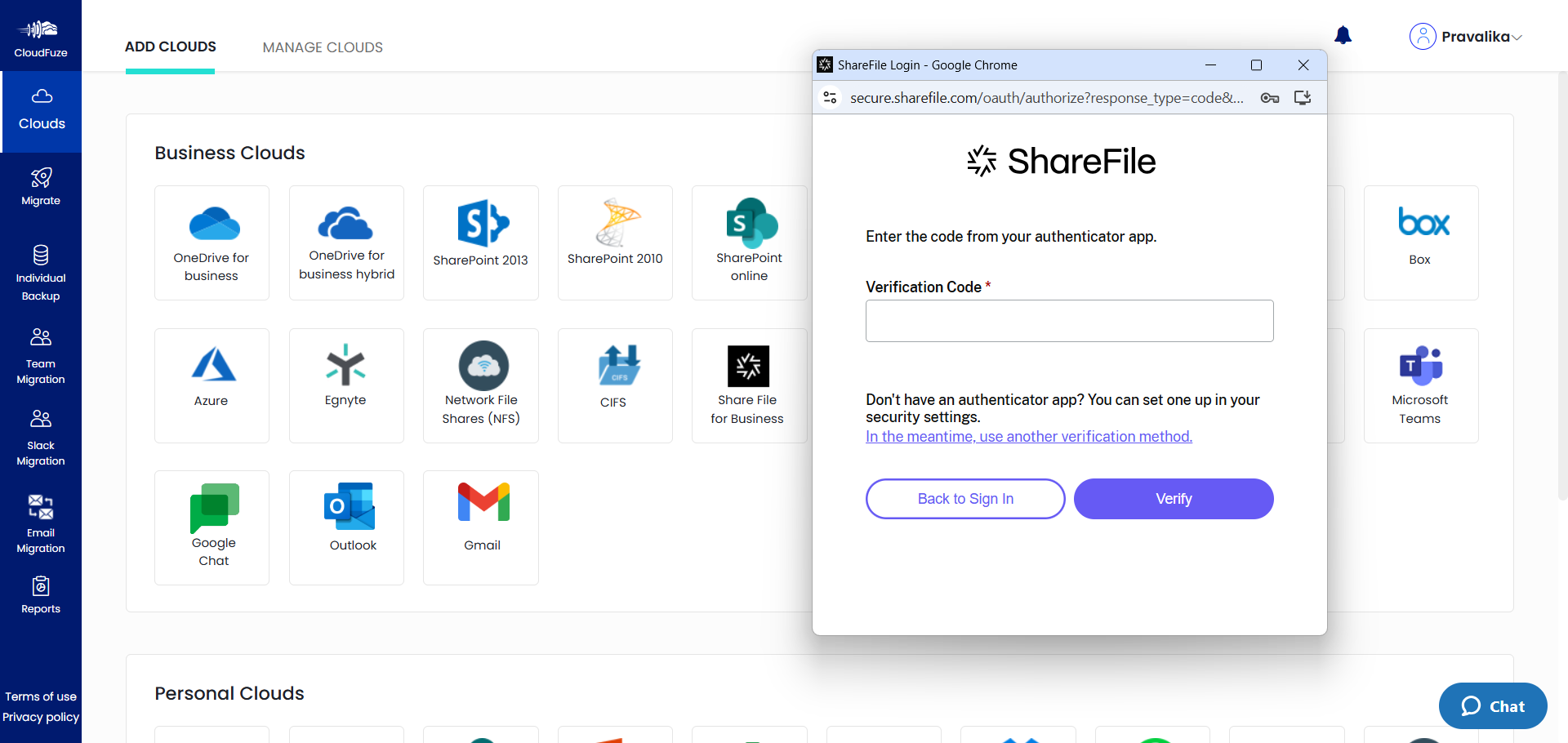
Task: Click the Pravalika user avatar icon
Action: pyautogui.click(x=1422, y=36)
